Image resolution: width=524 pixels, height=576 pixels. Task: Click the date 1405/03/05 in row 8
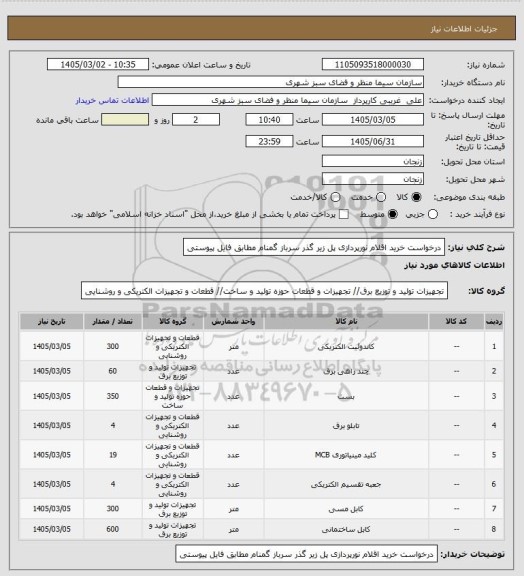coord(51,529)
